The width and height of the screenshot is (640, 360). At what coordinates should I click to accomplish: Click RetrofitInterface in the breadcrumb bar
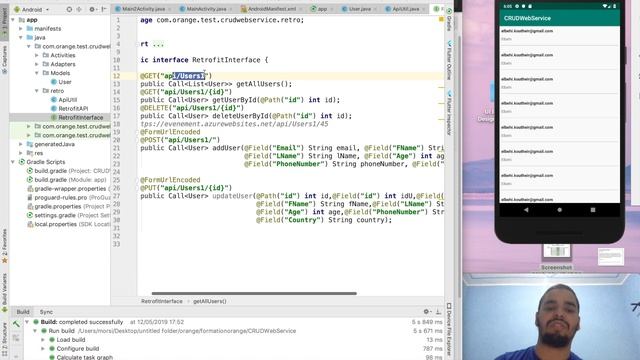(x=162, y=301)
